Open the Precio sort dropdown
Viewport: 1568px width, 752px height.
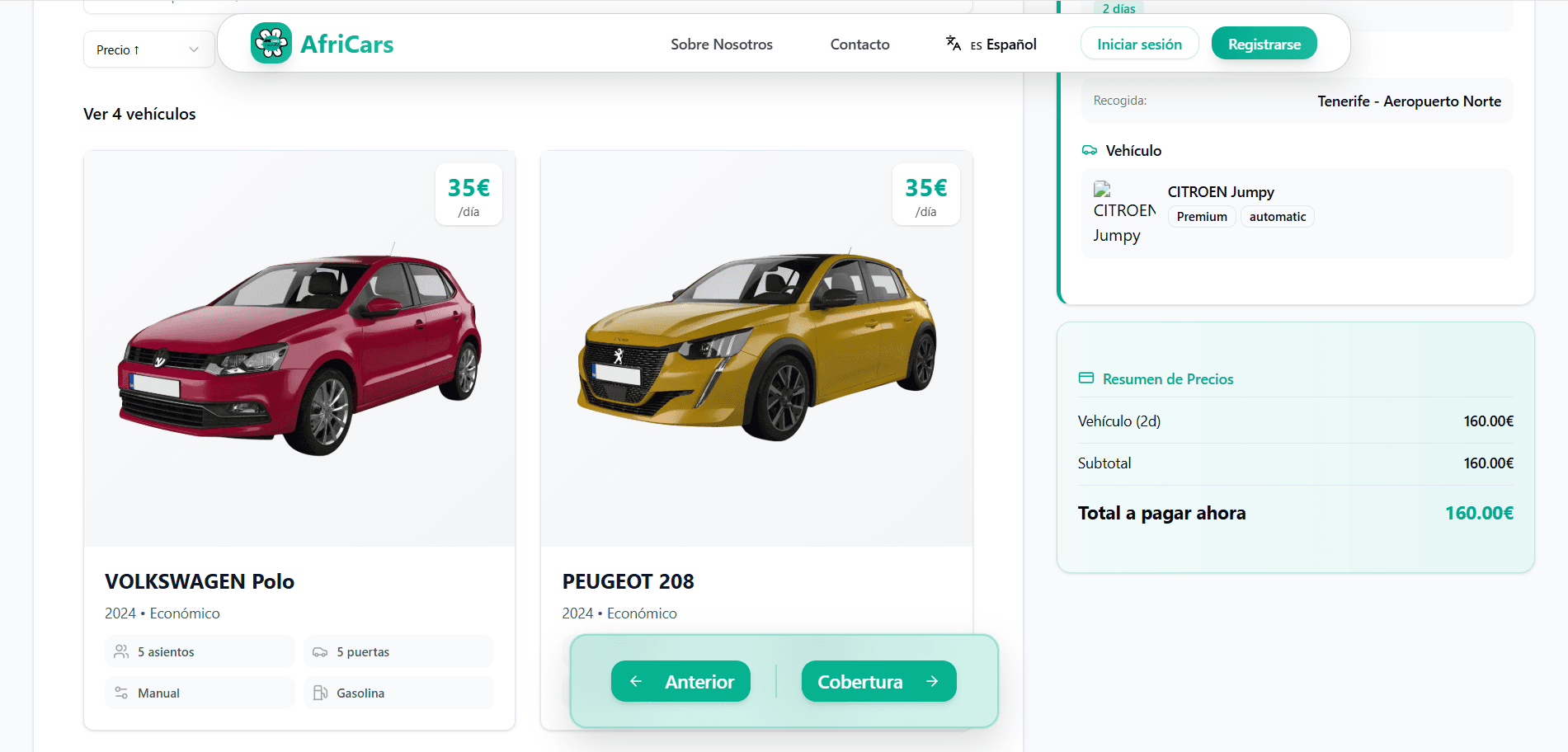pyautogui.click(x=148, y=49)
